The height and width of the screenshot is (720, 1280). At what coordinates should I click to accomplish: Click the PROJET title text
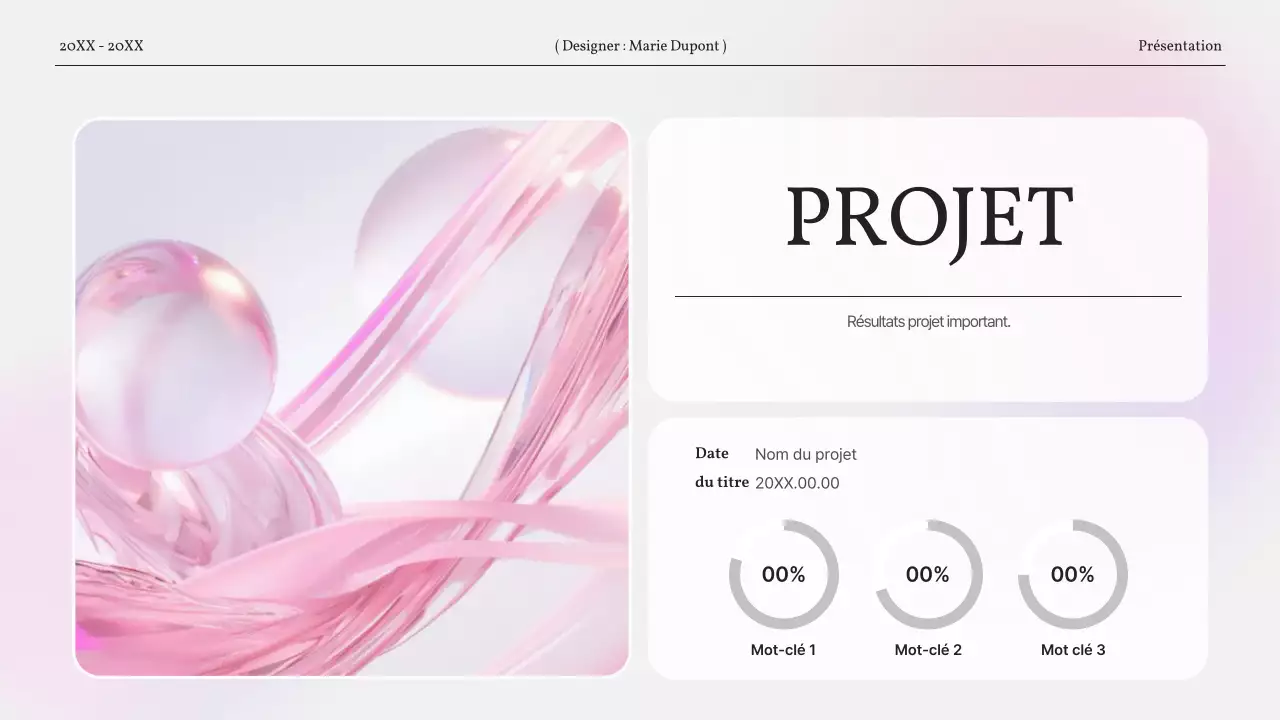click(928, 218)
